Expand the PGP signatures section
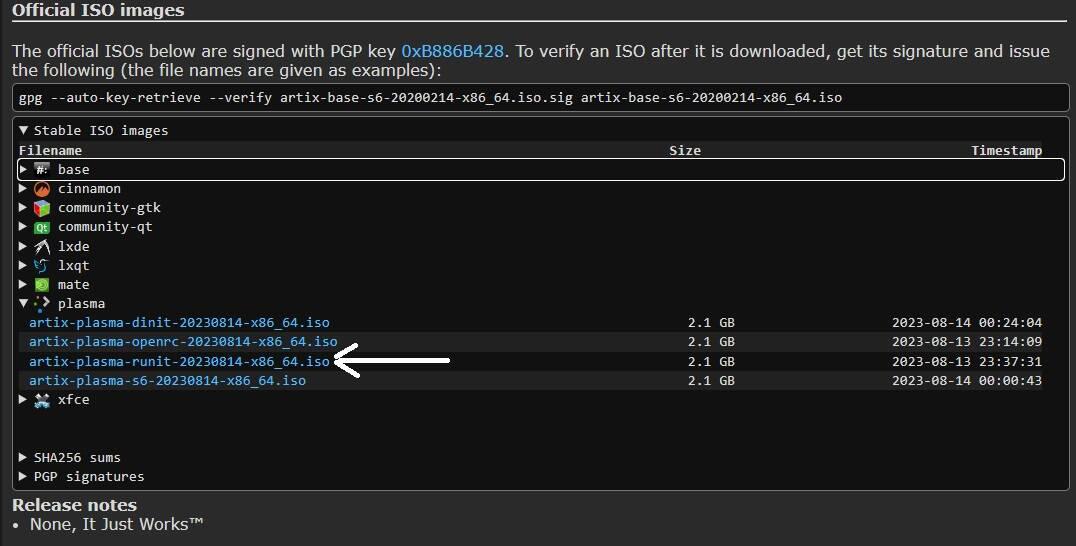The width and height of the screenshot is (1076, 546). (23, 477)
